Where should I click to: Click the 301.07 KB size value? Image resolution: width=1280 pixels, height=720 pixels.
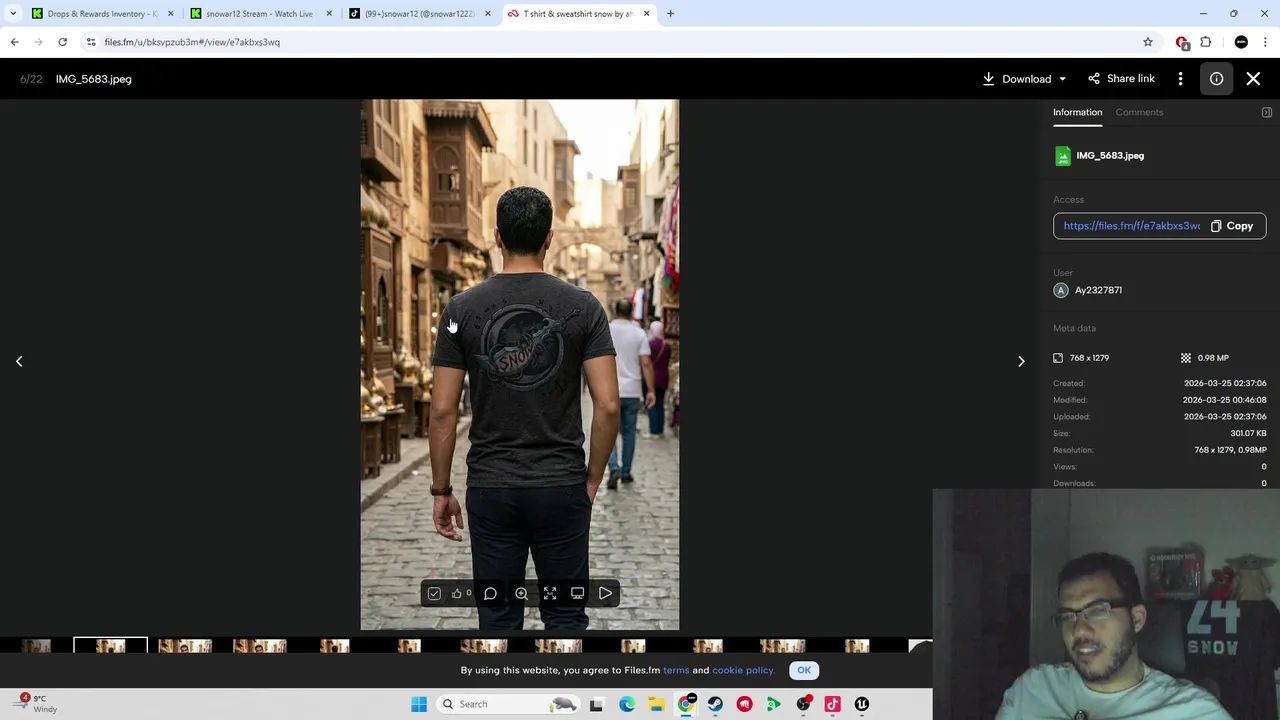(x=1248, y=433)
